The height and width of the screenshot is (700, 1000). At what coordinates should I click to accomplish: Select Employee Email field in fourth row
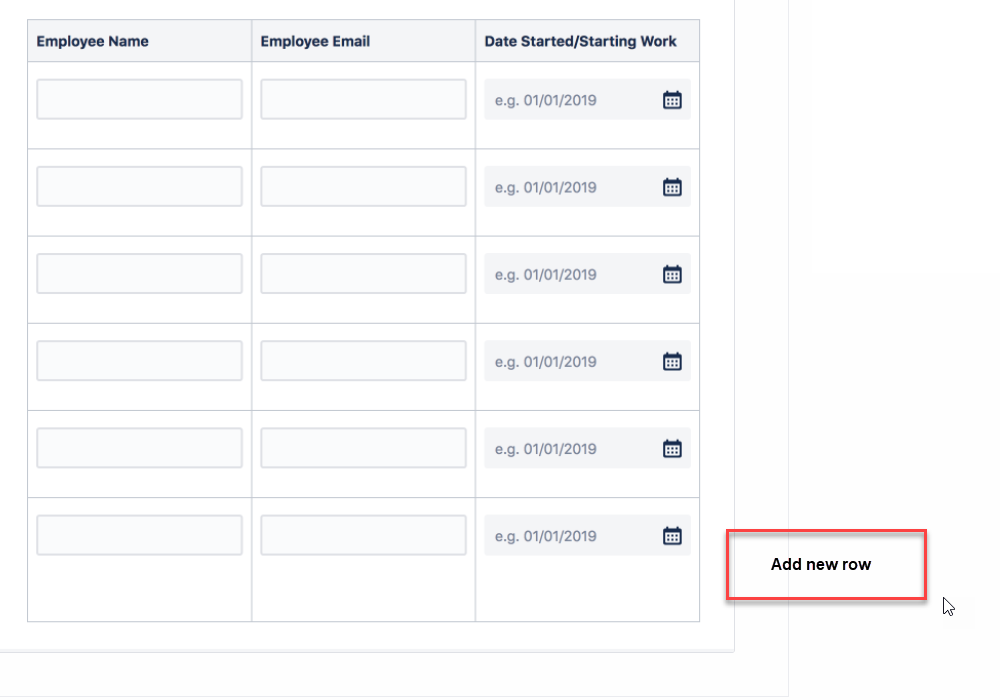[363, 361]
